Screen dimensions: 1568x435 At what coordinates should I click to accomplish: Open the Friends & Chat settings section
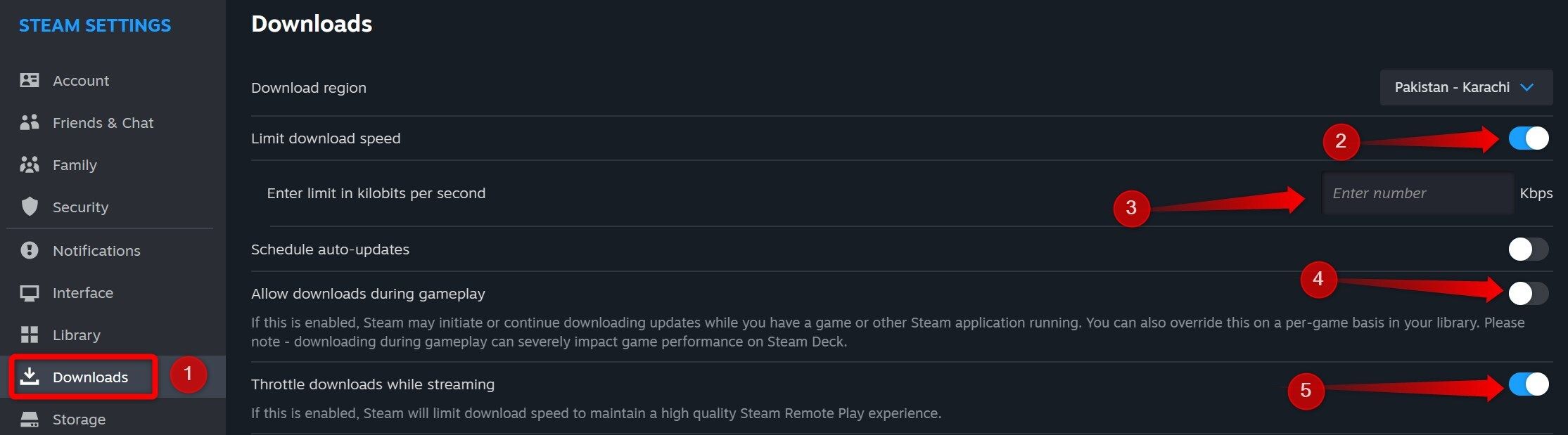103,122
